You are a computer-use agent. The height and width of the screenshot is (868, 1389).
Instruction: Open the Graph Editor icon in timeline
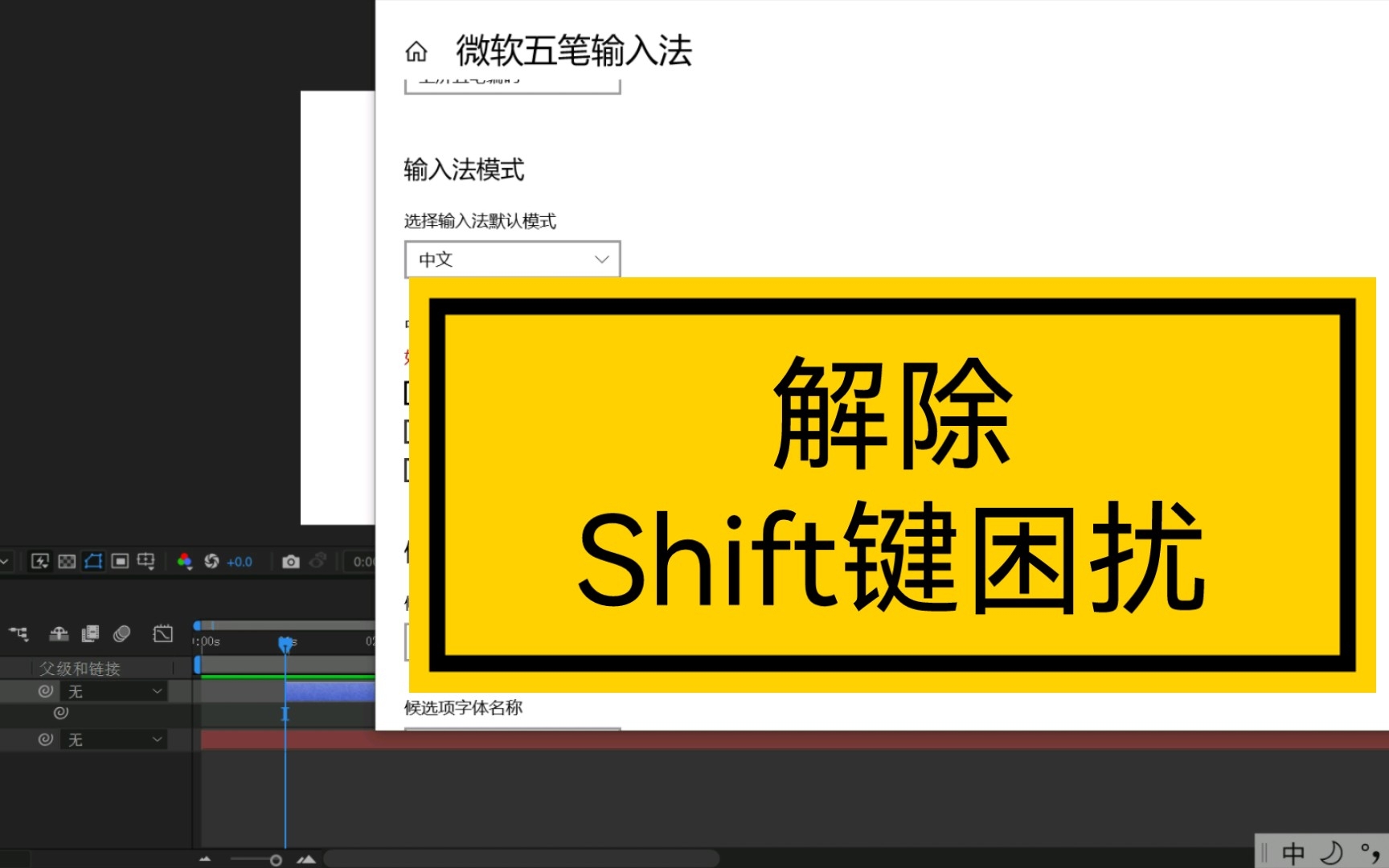pos(162,634)
